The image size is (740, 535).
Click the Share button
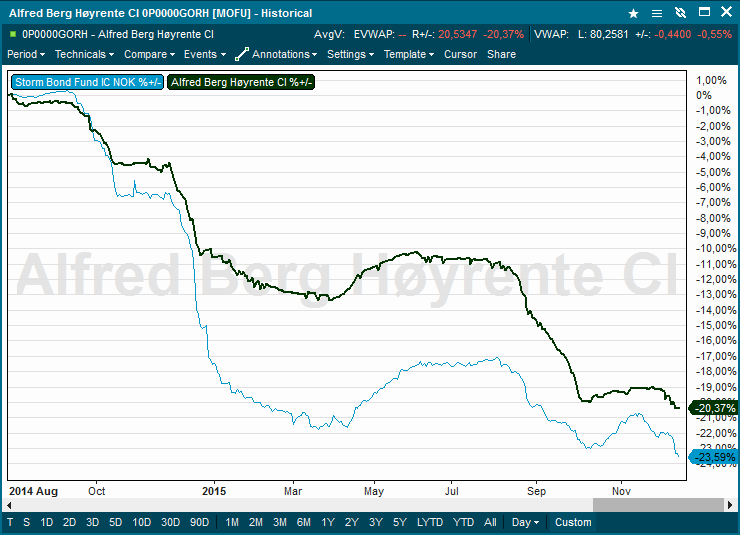[501, 54]
